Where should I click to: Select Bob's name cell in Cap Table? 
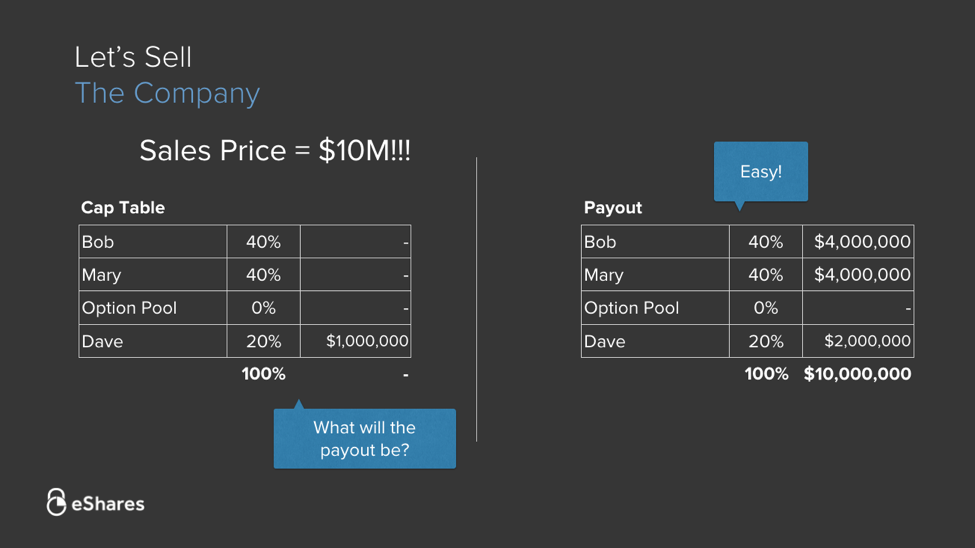[x=153, y=242]
